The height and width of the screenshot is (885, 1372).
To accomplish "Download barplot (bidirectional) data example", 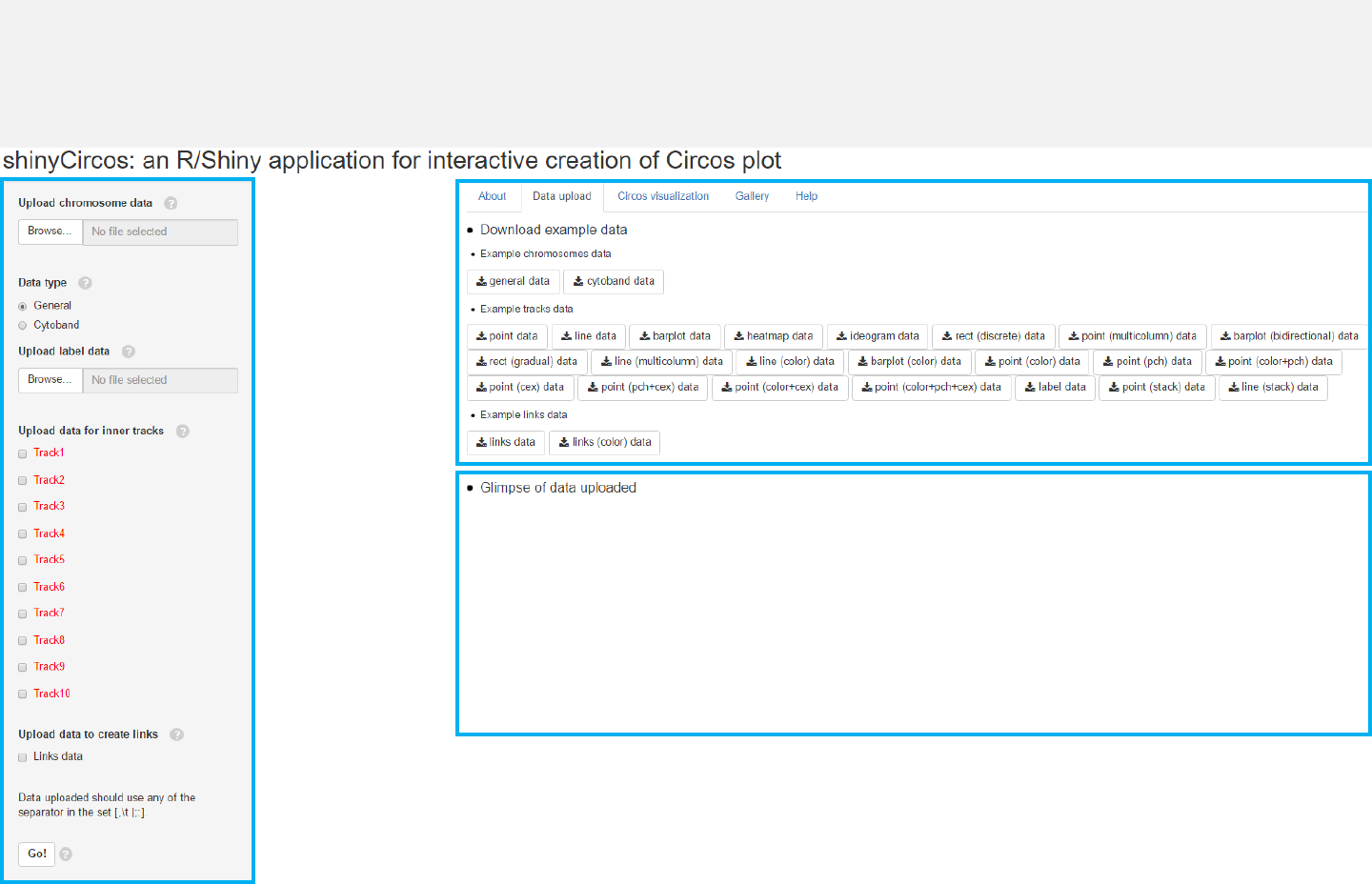I will pyautogui.click(x=1290, y=336).
